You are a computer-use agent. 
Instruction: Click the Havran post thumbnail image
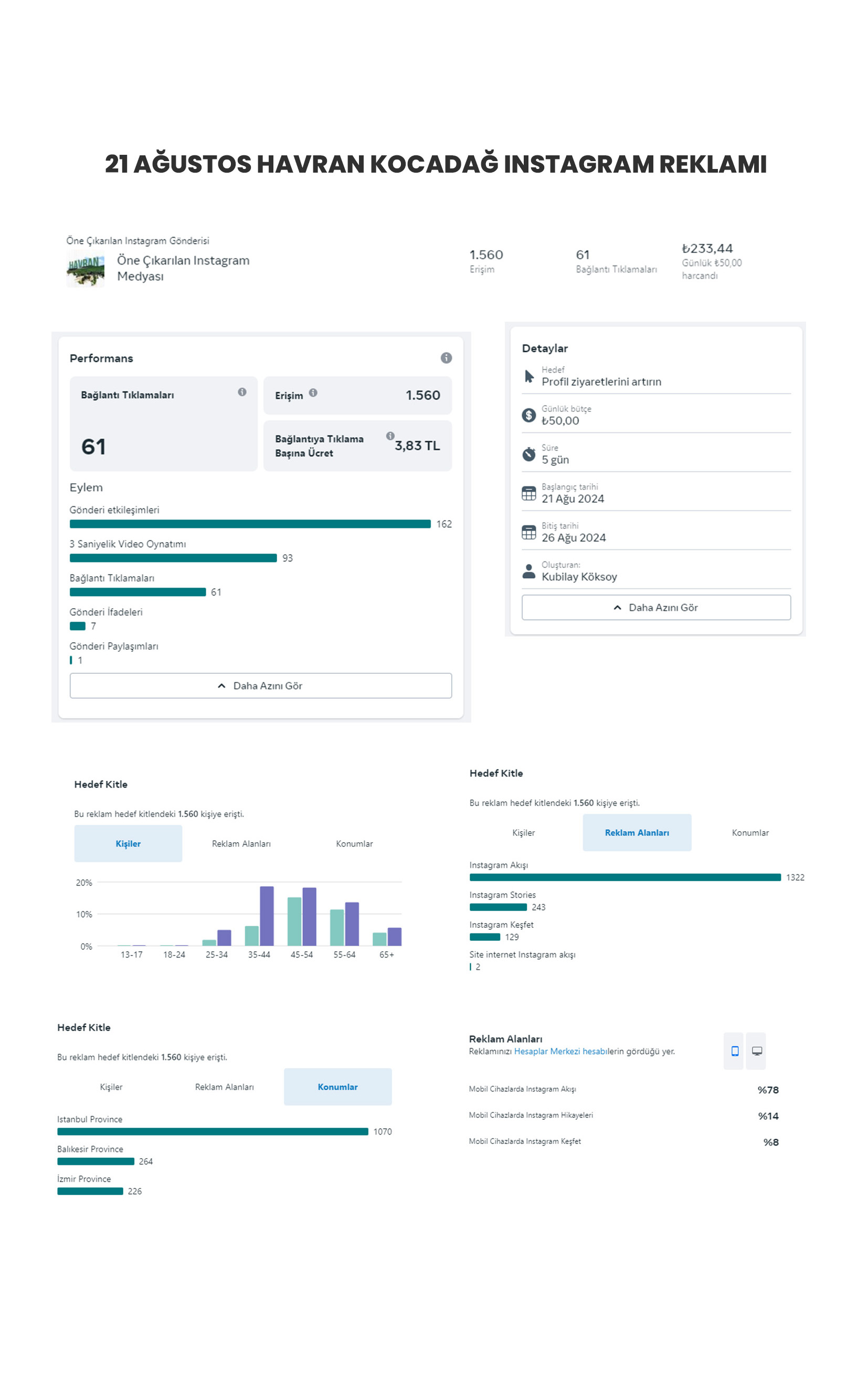click(x=86, y=269)
